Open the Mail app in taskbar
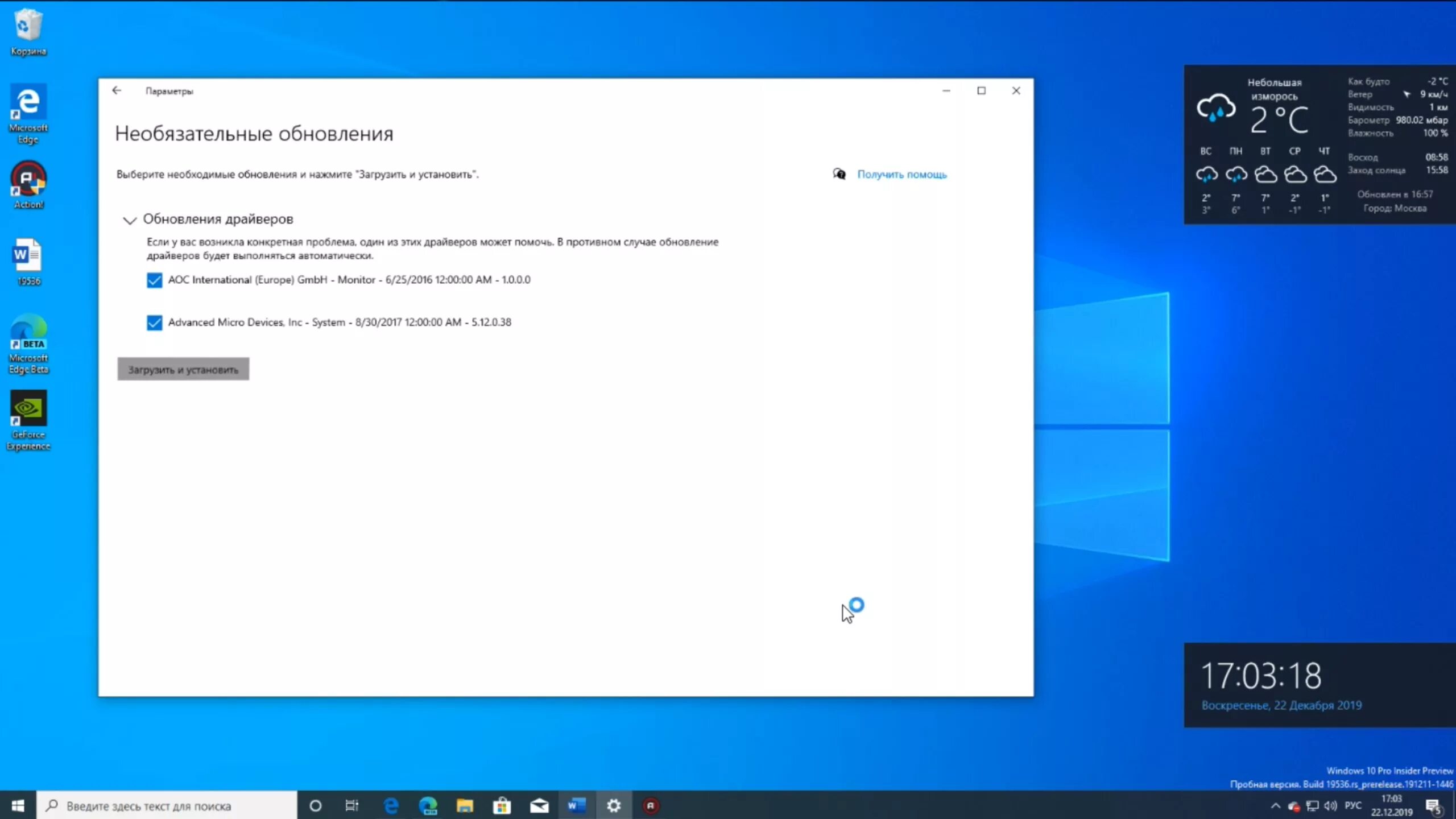1456x819 pixels. [x=539, y=805]
